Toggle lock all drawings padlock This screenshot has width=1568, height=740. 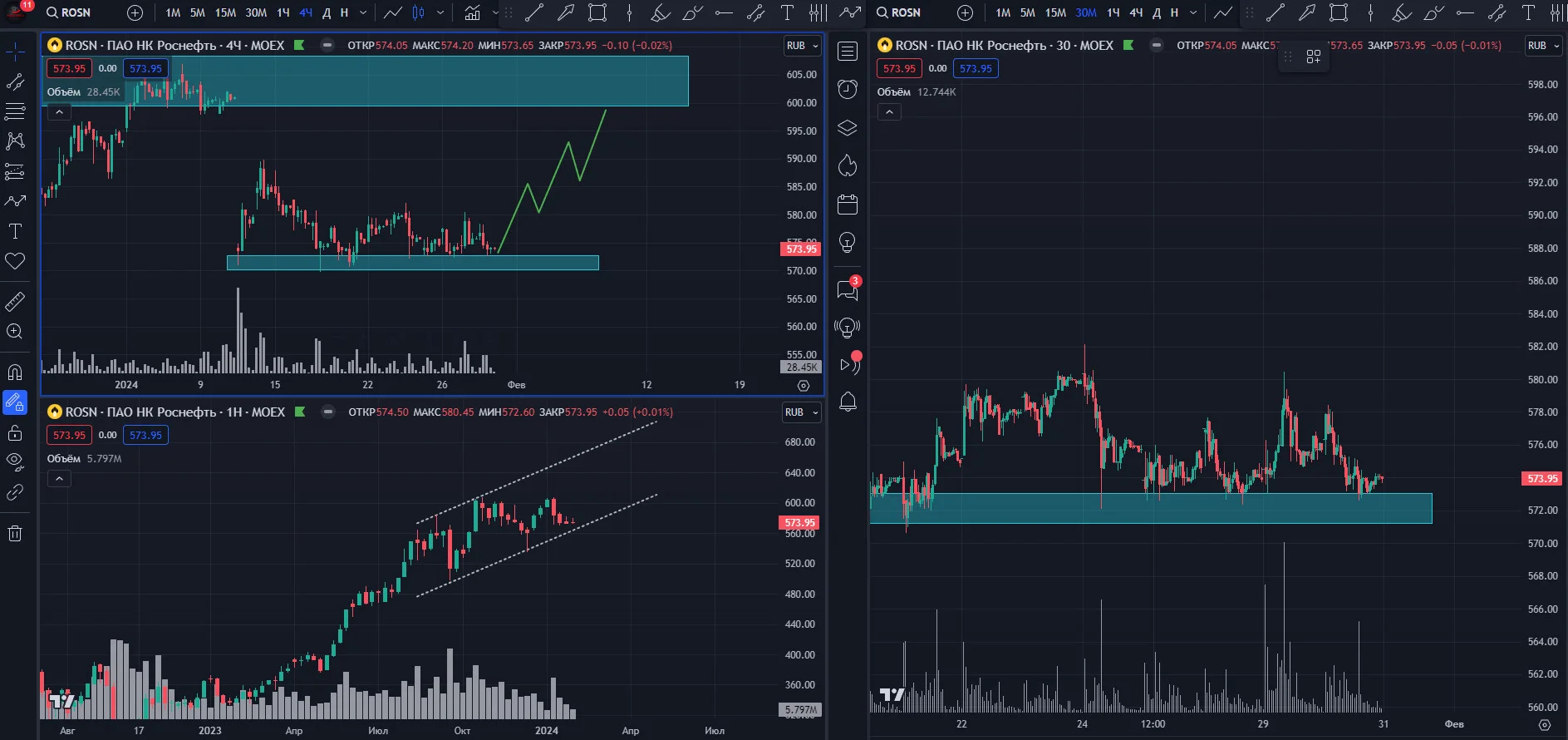(15, 432)
